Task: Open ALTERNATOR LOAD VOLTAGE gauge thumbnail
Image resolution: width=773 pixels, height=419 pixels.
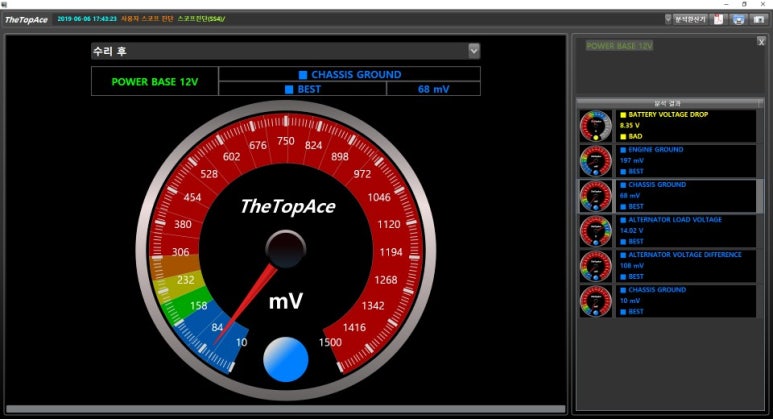Action: click(x=596, y=231)
